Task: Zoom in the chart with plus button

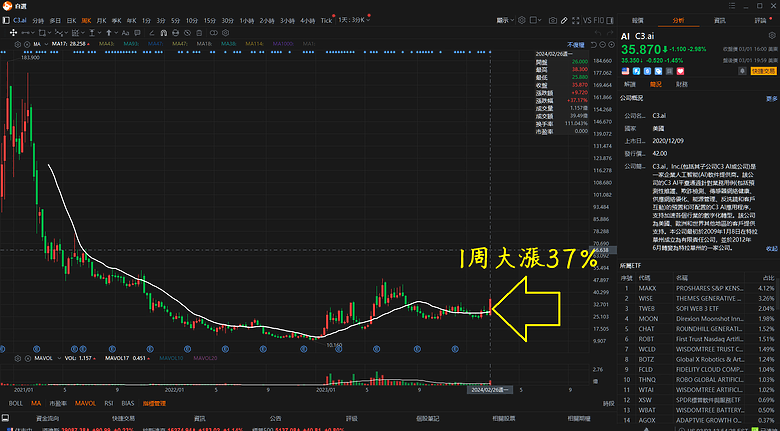Action: click(611, 45)
